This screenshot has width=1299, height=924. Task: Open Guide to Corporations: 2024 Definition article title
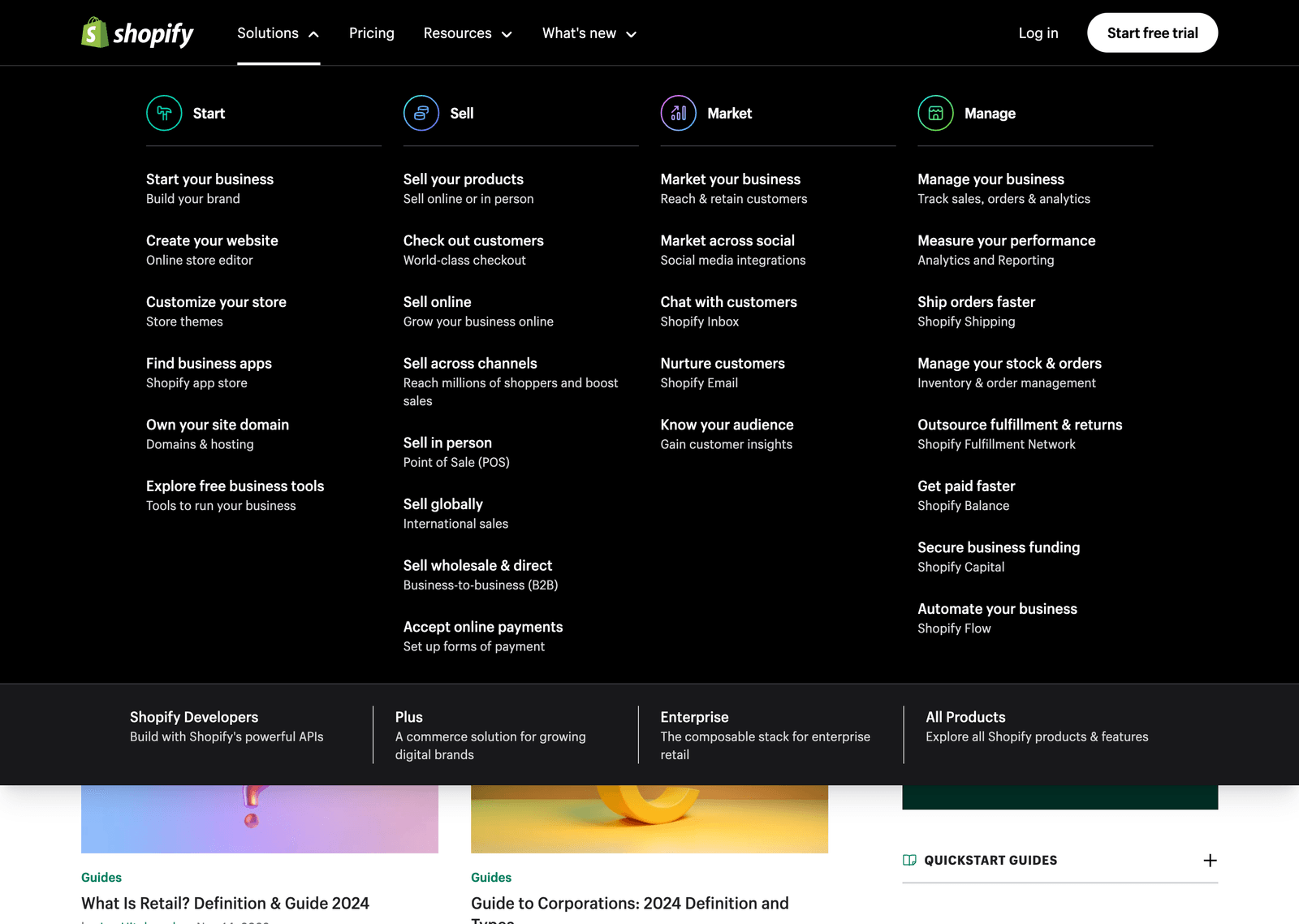tap(630, 909)
